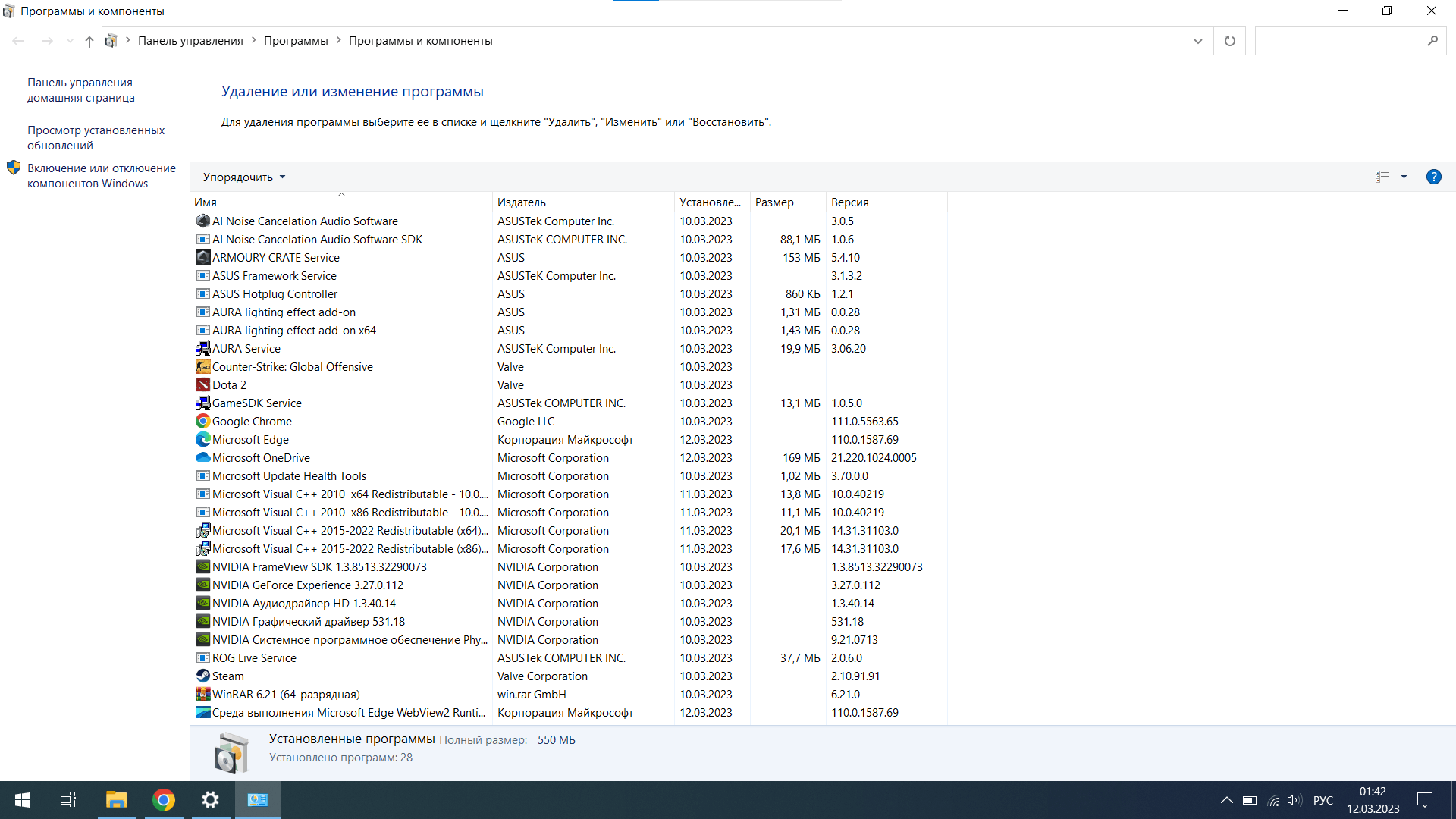Expand the address bar history dropdown
Image resolution: width=1456 pixels, height=819 pixels.
coord(1197,41)
